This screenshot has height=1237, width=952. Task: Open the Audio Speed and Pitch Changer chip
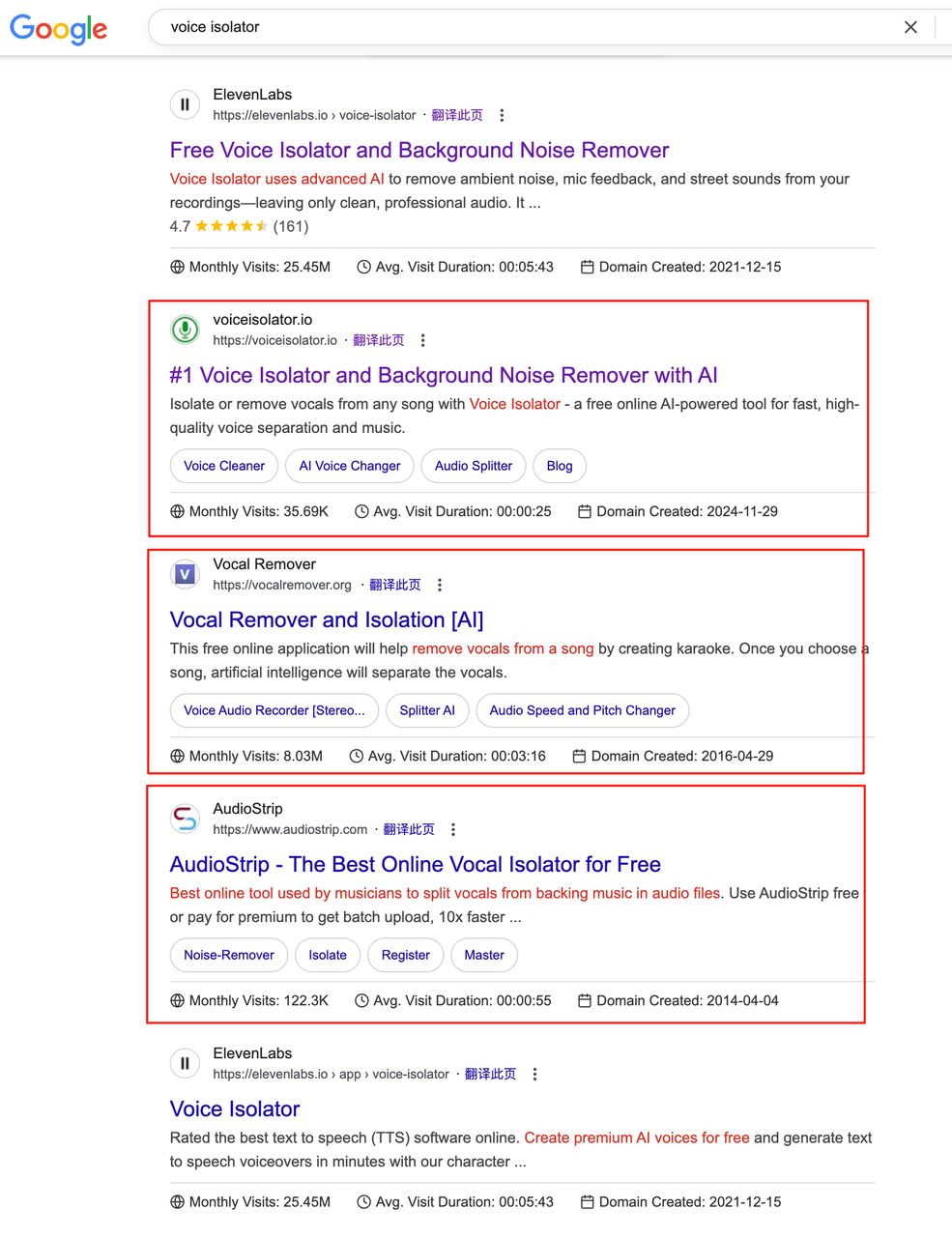(583, 710)
